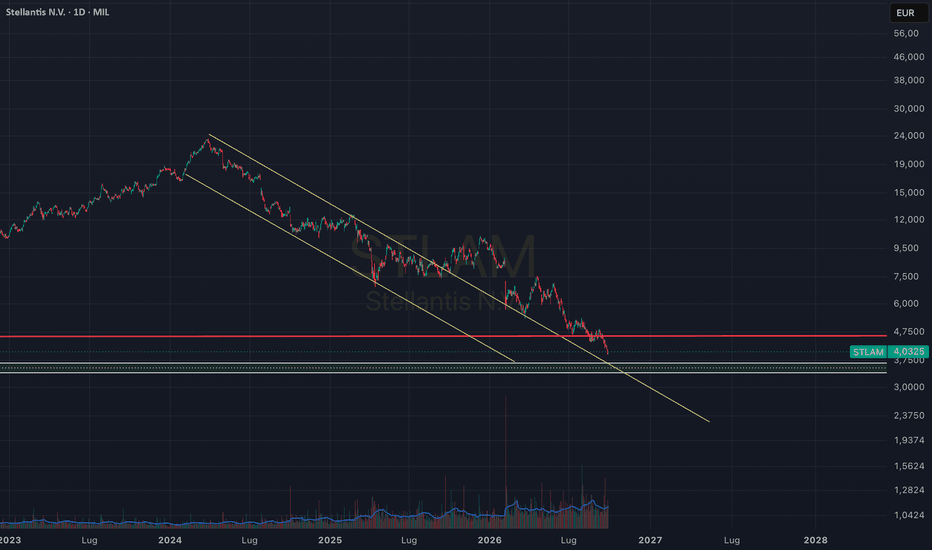Image resolution: width=932 pixels, height=550 pixels.
Task: Click the 30,000 price axis label
Action: tap(909, 108)
